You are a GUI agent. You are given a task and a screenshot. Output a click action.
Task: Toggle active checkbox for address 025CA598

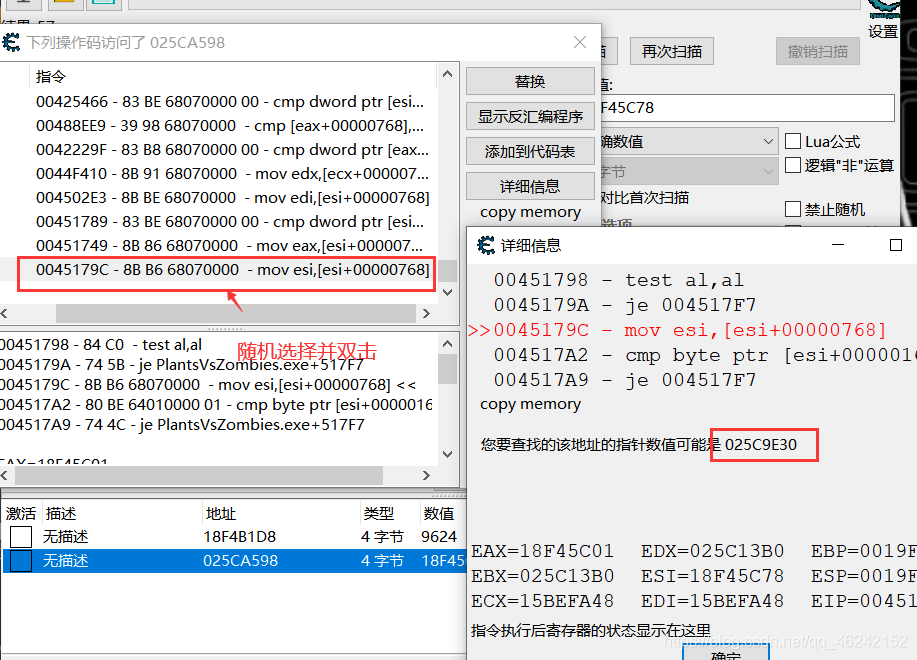pyautogui.click(x=20, y=561)
